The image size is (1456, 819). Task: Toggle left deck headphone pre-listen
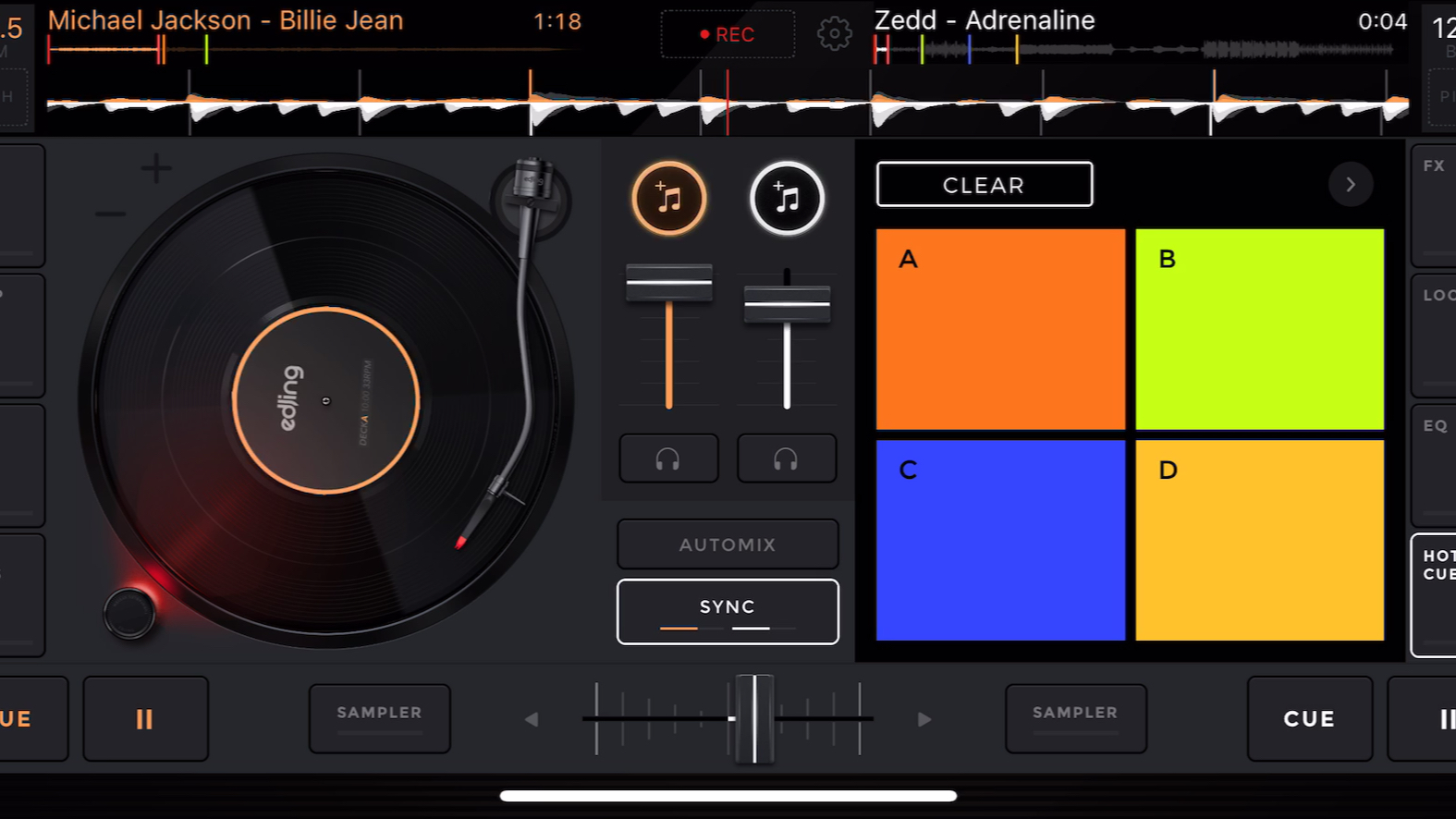(x=668, y=458)
